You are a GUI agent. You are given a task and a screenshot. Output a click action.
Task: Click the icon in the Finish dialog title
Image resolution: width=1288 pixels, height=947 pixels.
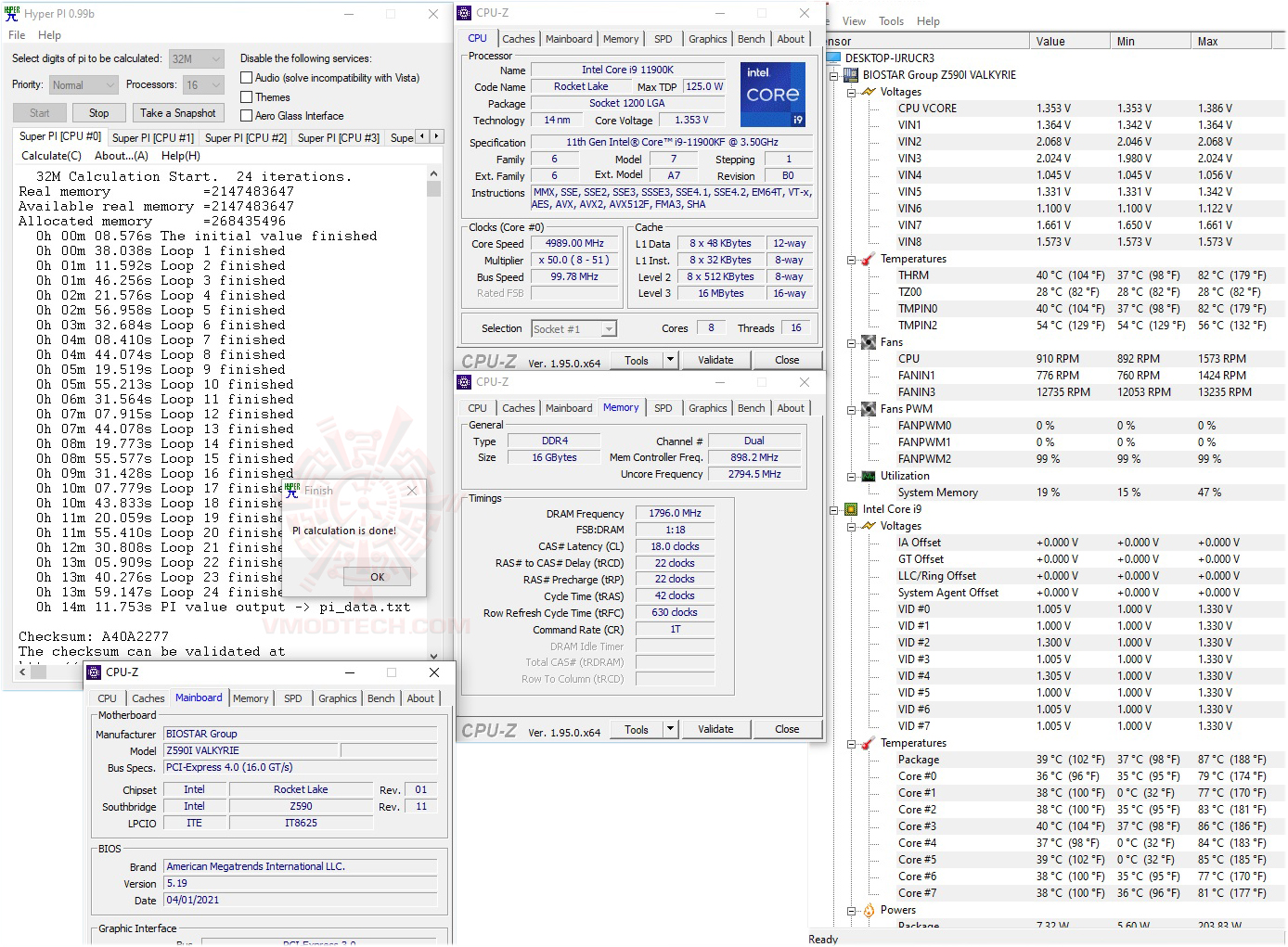pos(292,490)
